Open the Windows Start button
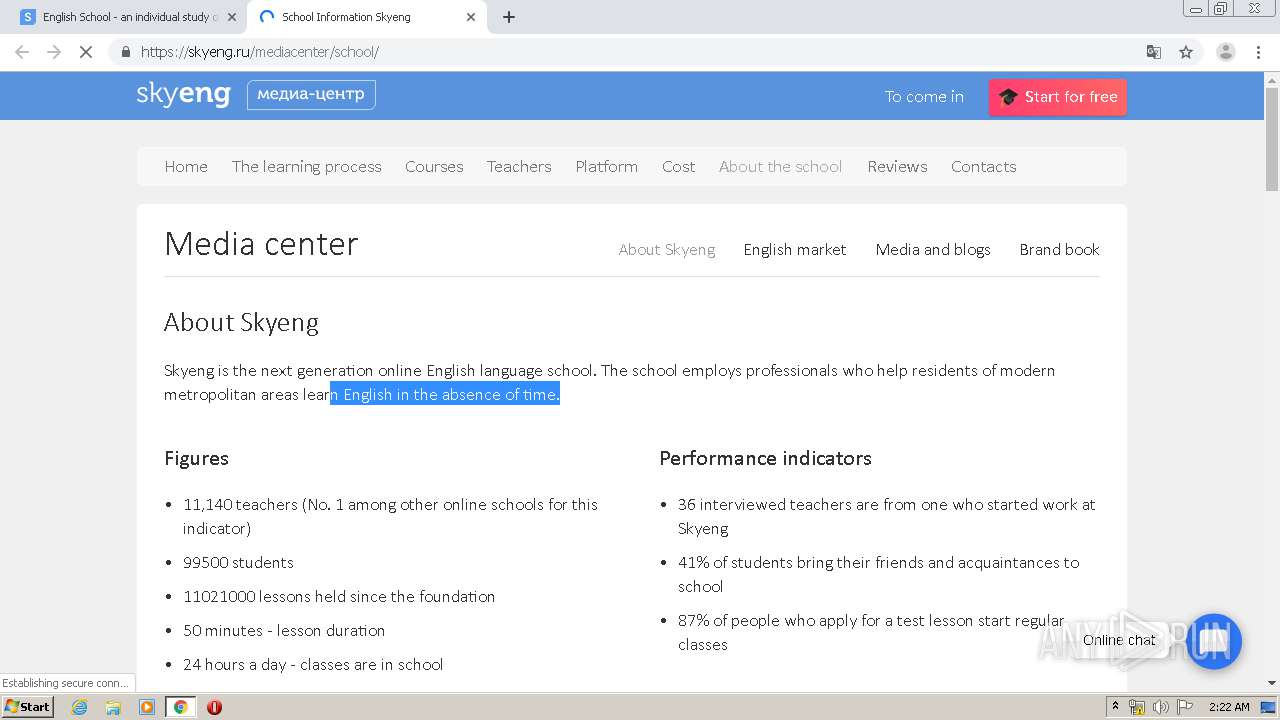This screenshot has height=720, width=1280. pos(27,707)
